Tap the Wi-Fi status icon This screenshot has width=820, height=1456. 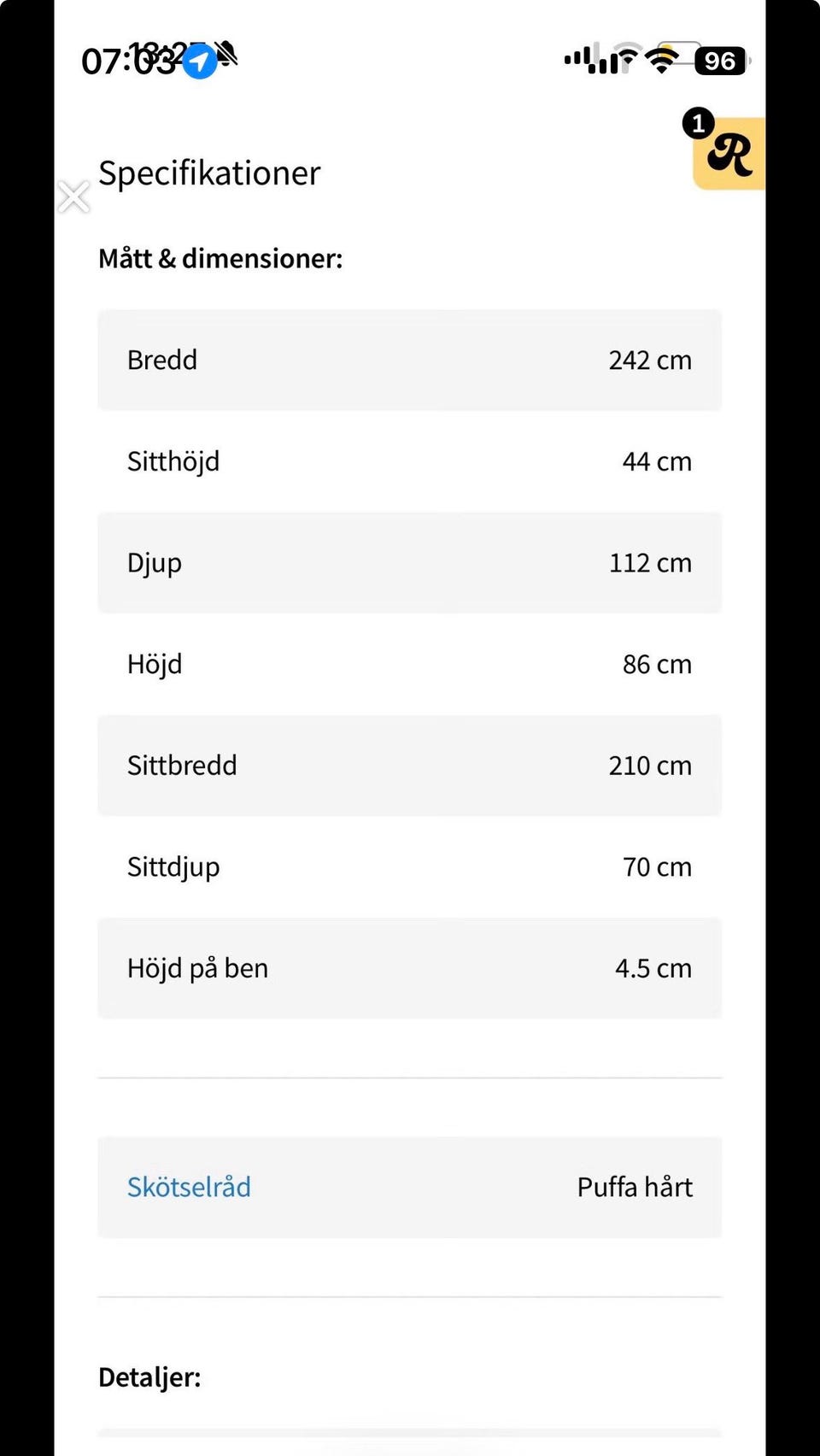click(661, 60)
